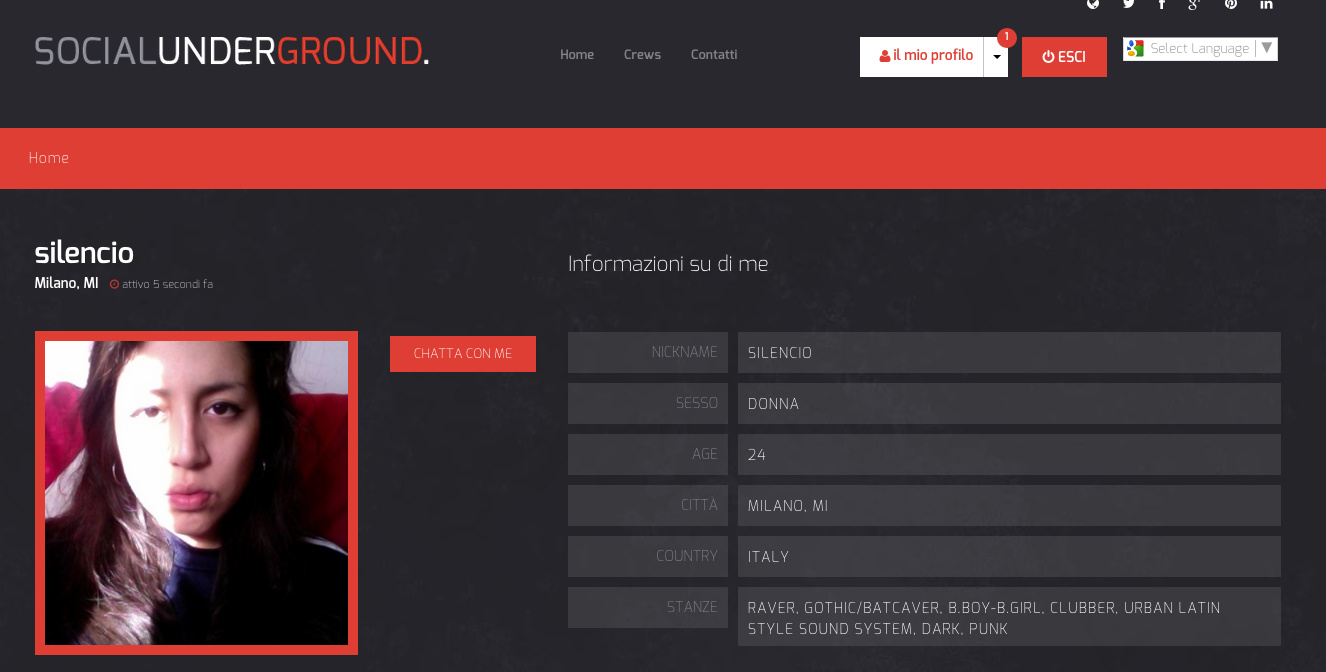Click the attivo 5 secondi fa status text
Viewport: 1326px width, 672px height.
tap(168, 284)
